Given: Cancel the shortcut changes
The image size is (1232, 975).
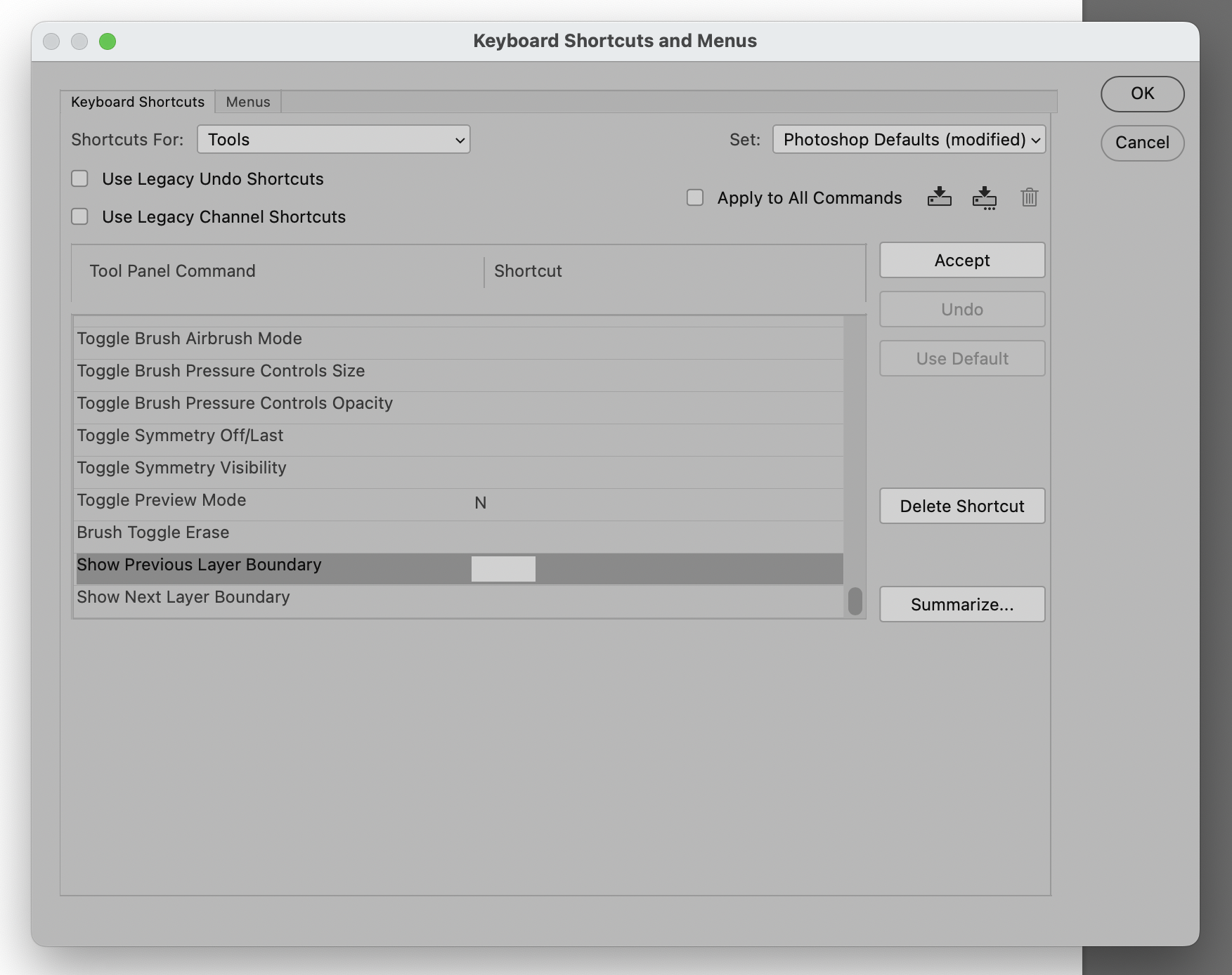Looking at the screenshot, I should pos(1142,143).
